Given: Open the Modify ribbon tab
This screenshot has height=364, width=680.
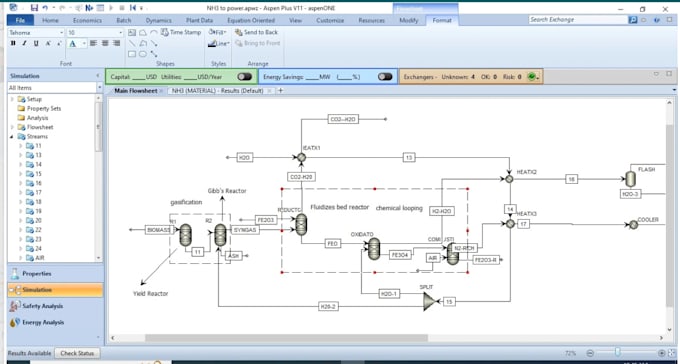Looking at the screenshot, I should (x=409, y=20).
